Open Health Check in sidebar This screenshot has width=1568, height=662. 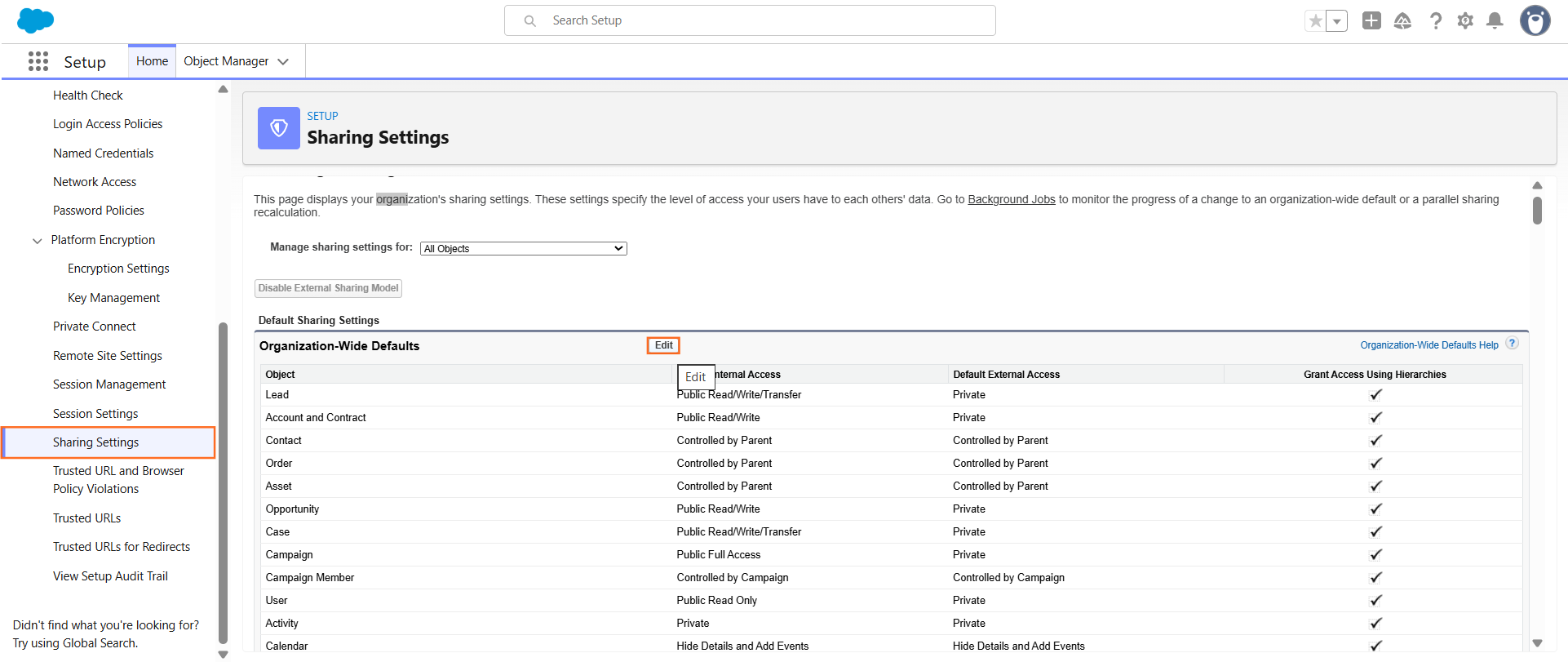point(88,96)
